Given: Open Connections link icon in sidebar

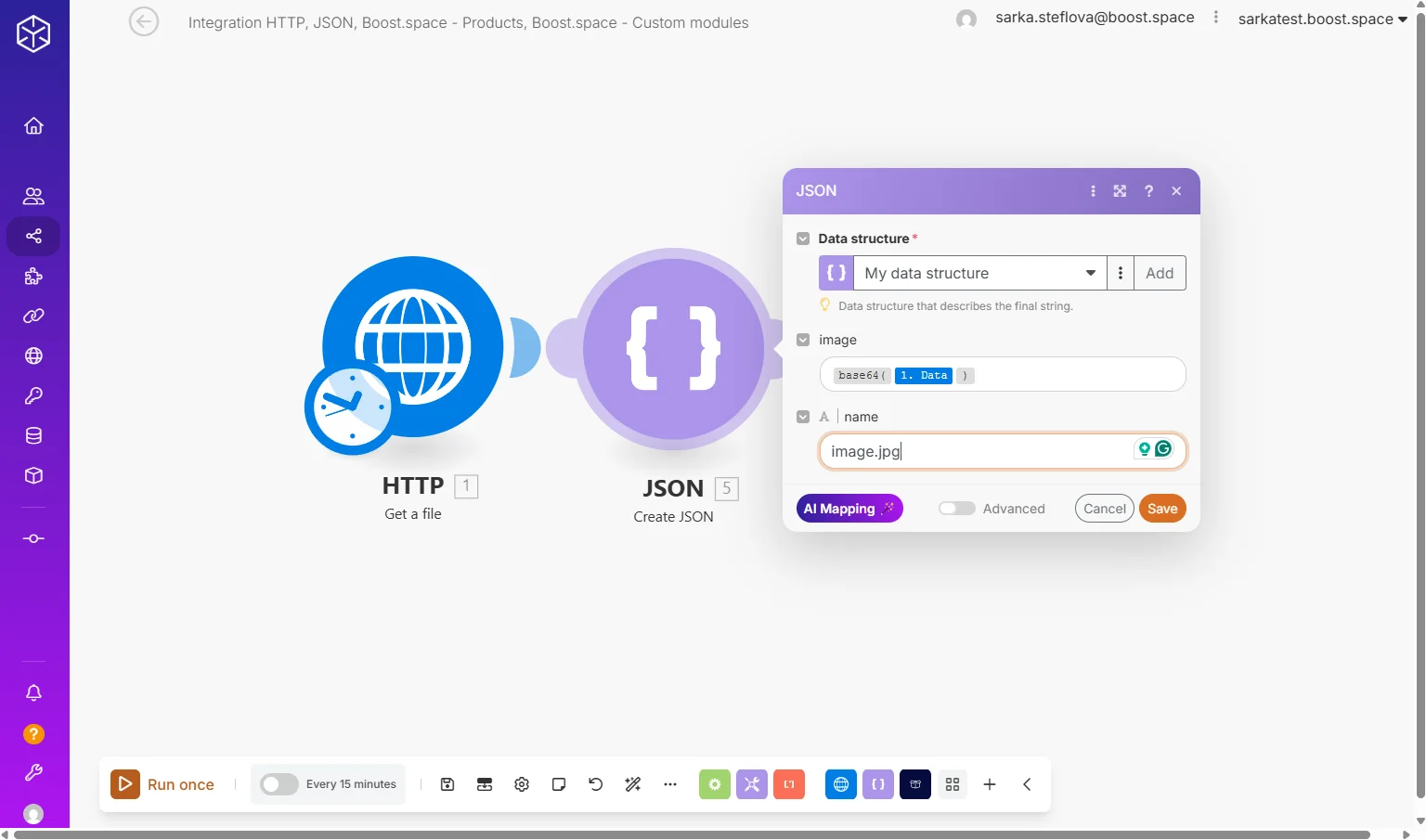Looking at the screenshot, I should click(33, 316).
